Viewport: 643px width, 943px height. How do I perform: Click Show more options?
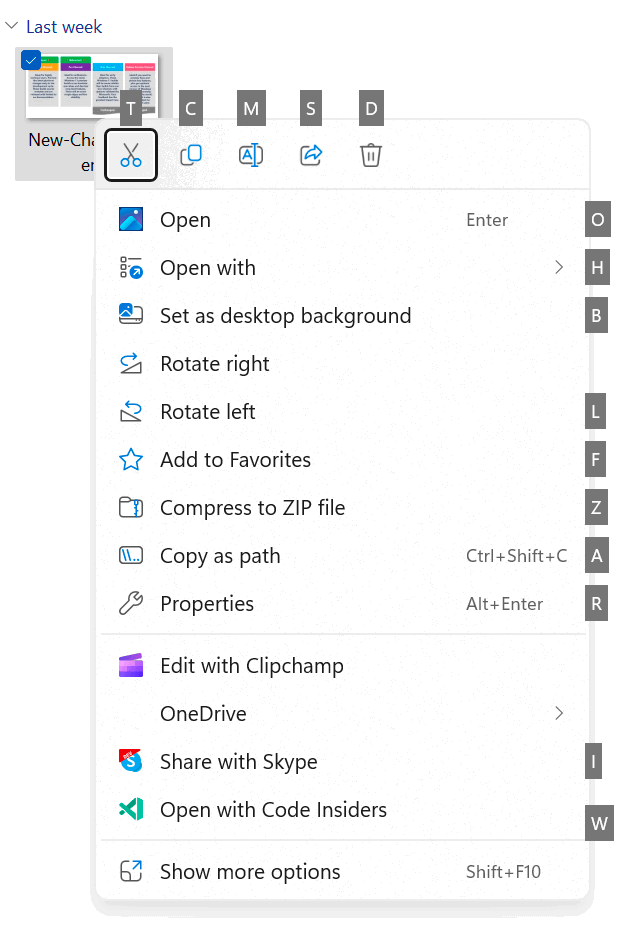point(250,872)
